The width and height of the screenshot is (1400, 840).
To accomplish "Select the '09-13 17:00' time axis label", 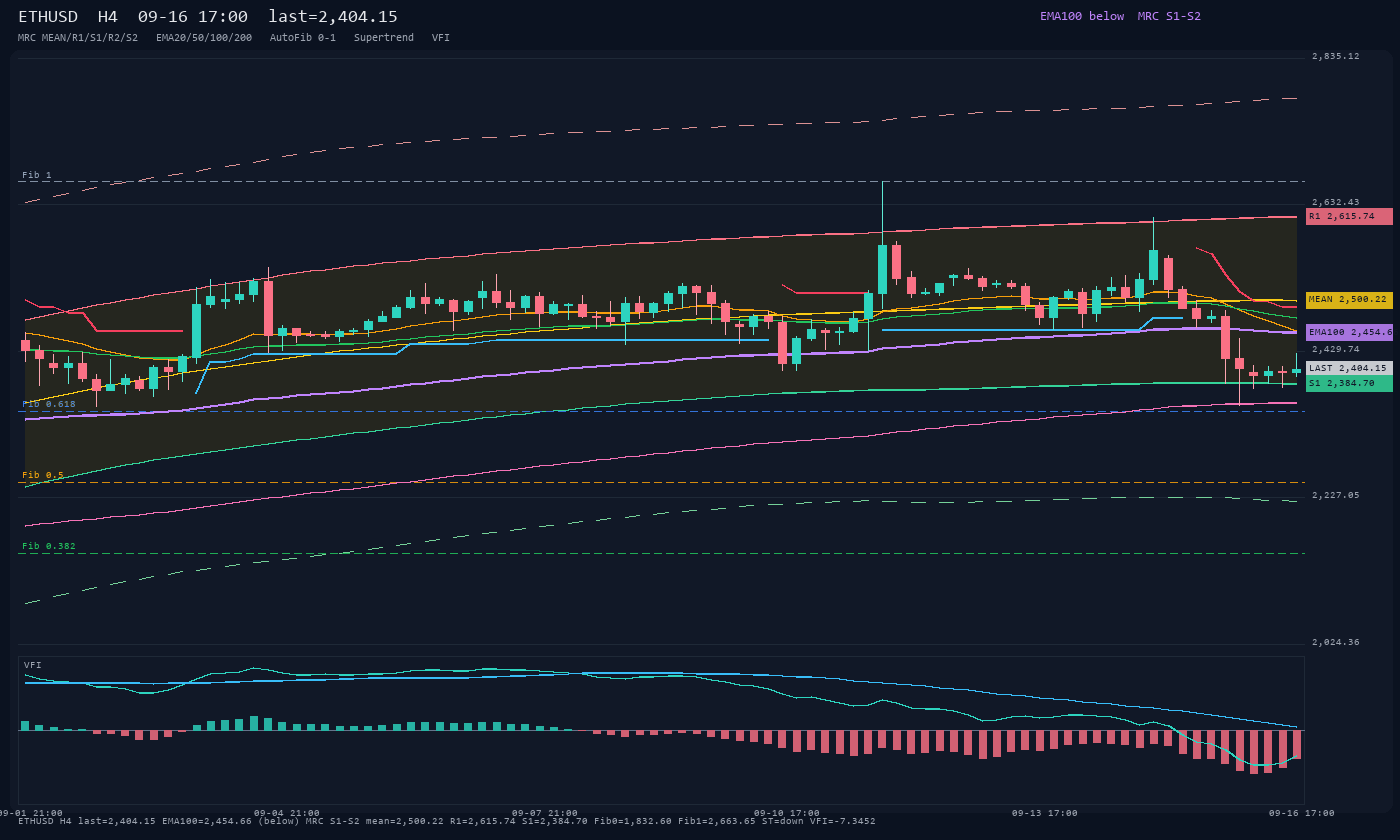I will pos(1045,813).
